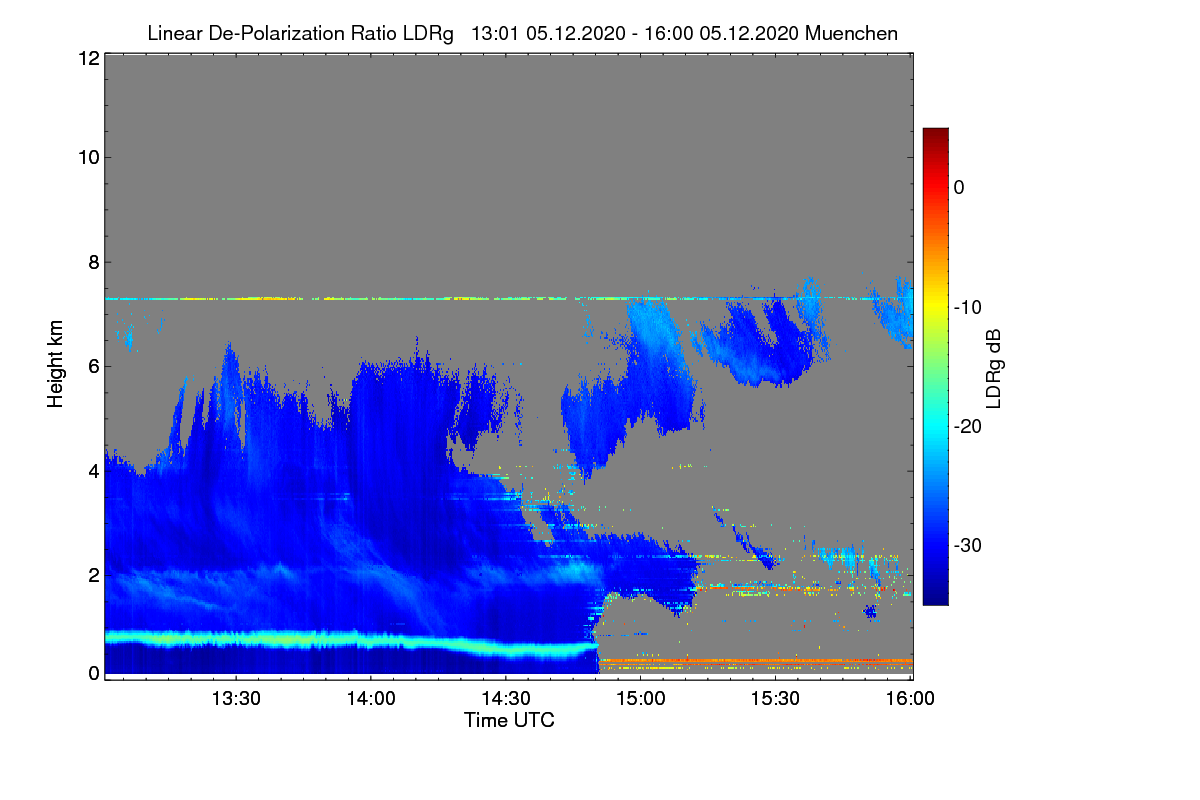Click the colorbar tick label -30

pyautogui.click(x=966, y=546)
